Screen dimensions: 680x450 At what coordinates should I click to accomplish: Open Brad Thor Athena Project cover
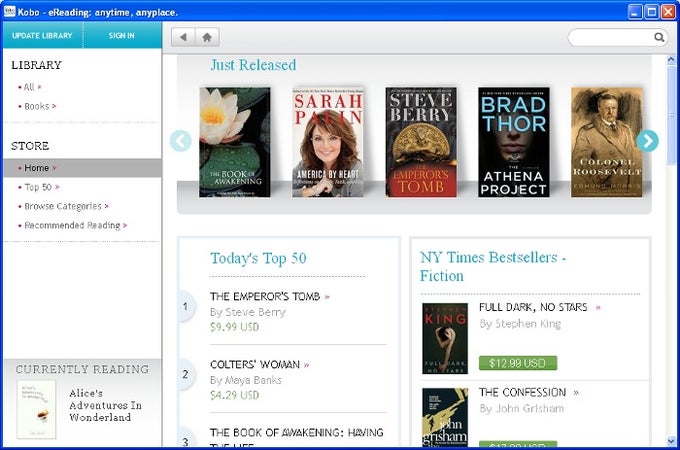click(x=513, y=142)
